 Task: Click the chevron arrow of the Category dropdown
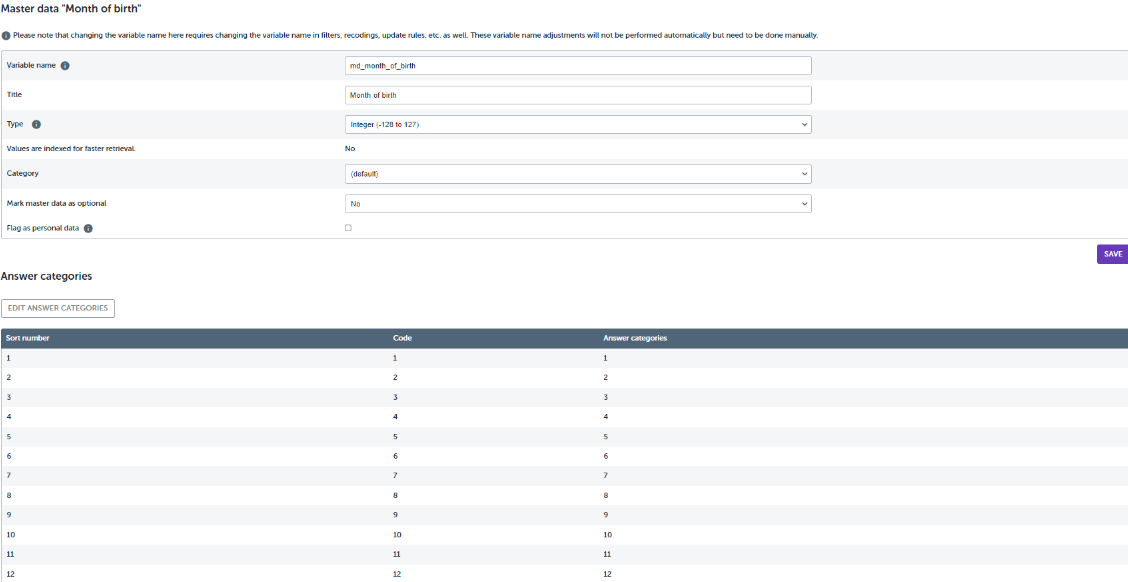pos(804,174)
